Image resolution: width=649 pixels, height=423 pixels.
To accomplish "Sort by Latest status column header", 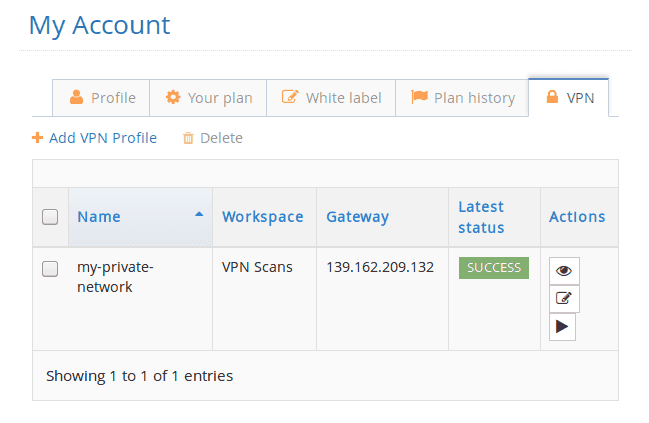I will point(481,217).
